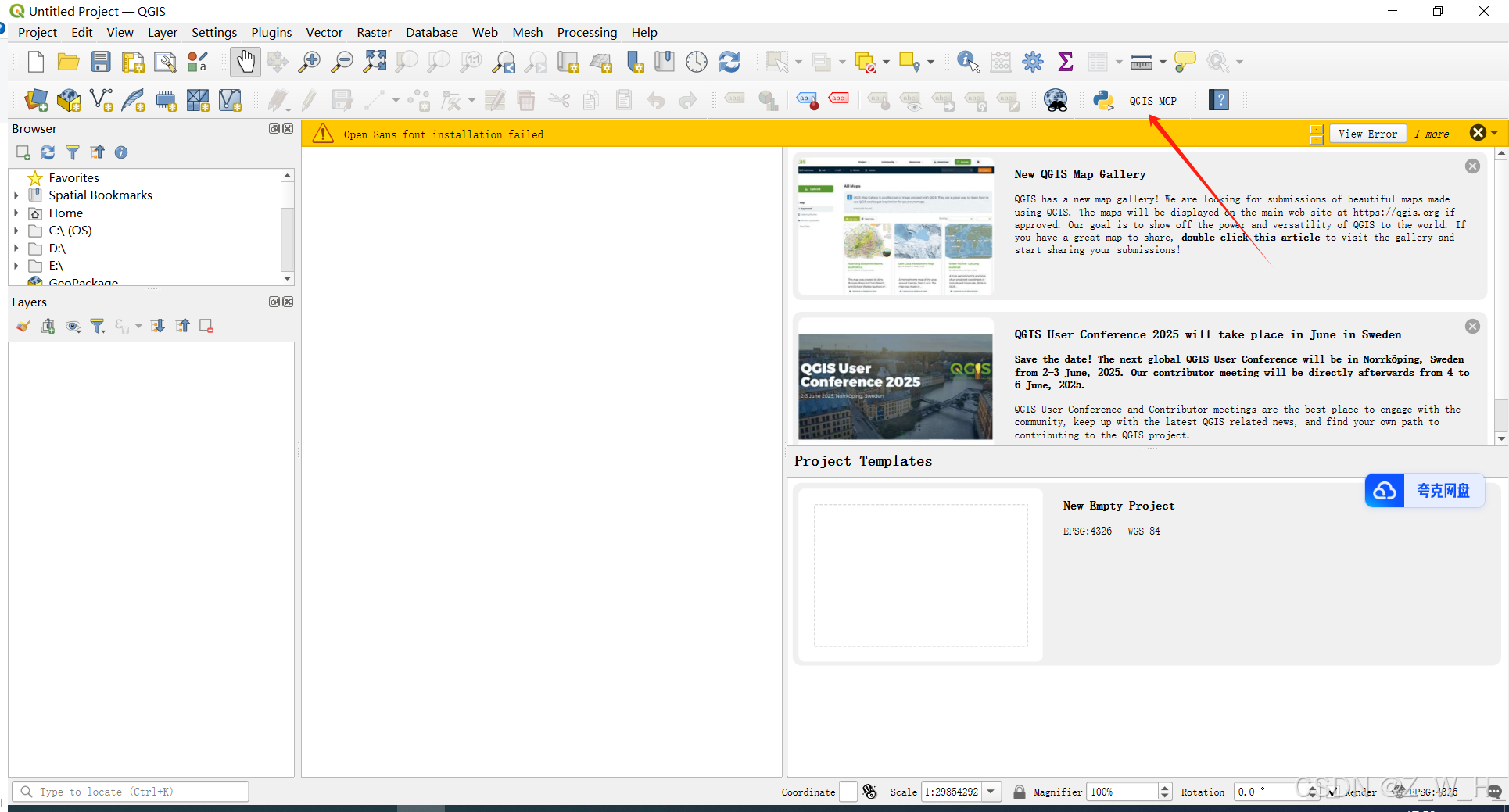
Task: Click Filter Browser funnel icon
Action: (x=73, y=152)
